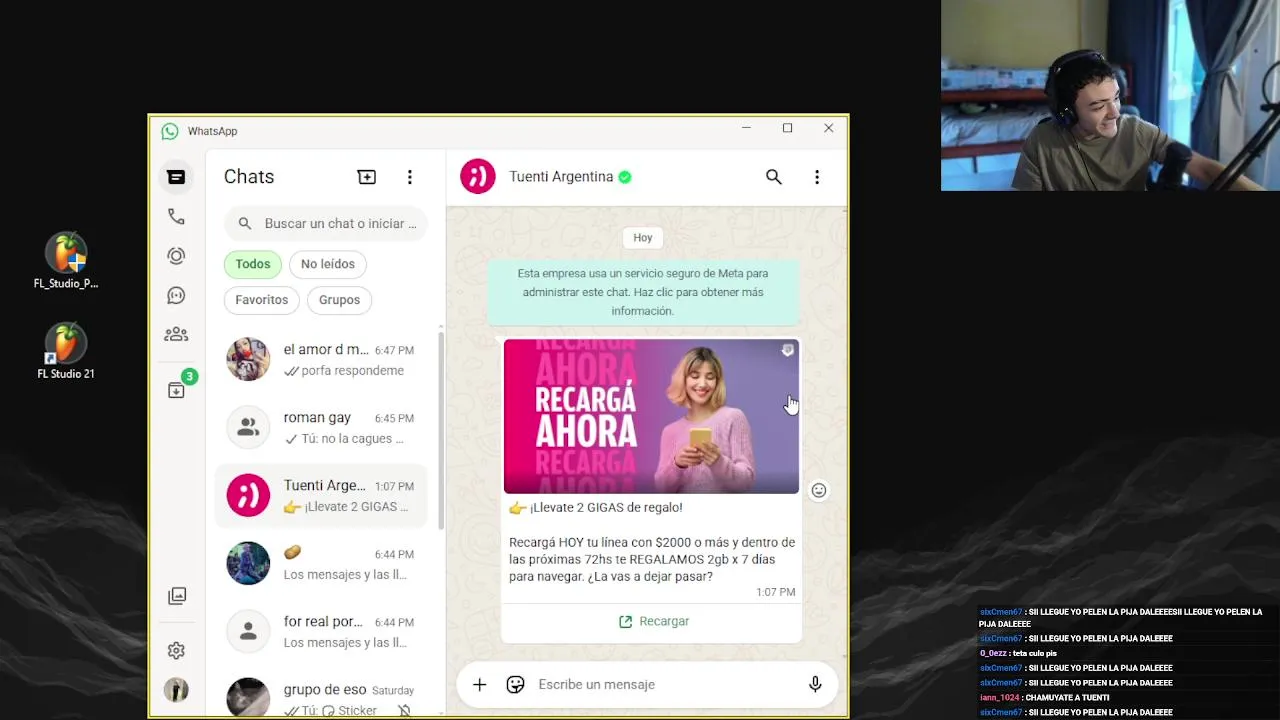Open the Recargá Ahora promo image
The image size is (1280, 720).
point(651,416)
